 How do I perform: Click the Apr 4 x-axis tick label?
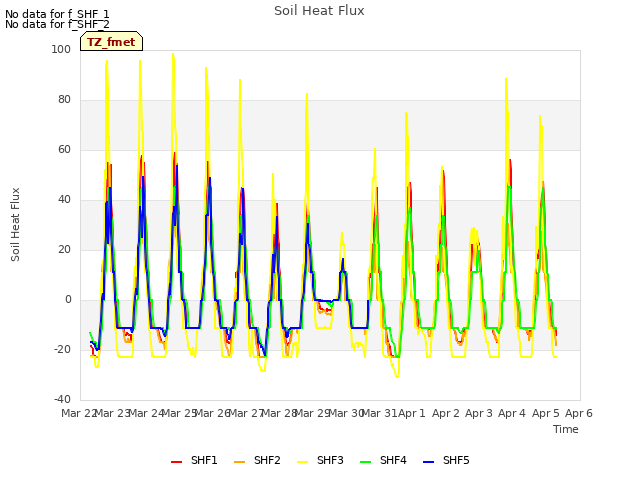[x=512, y=413]
